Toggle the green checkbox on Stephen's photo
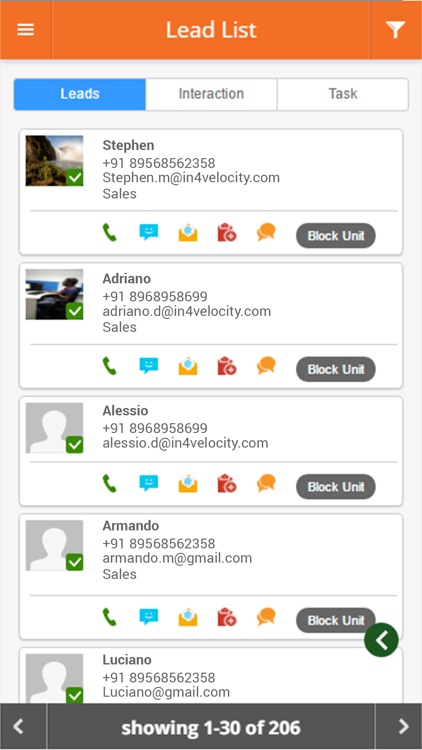Screen dimensions: 422x750 [x=75, y=178]
